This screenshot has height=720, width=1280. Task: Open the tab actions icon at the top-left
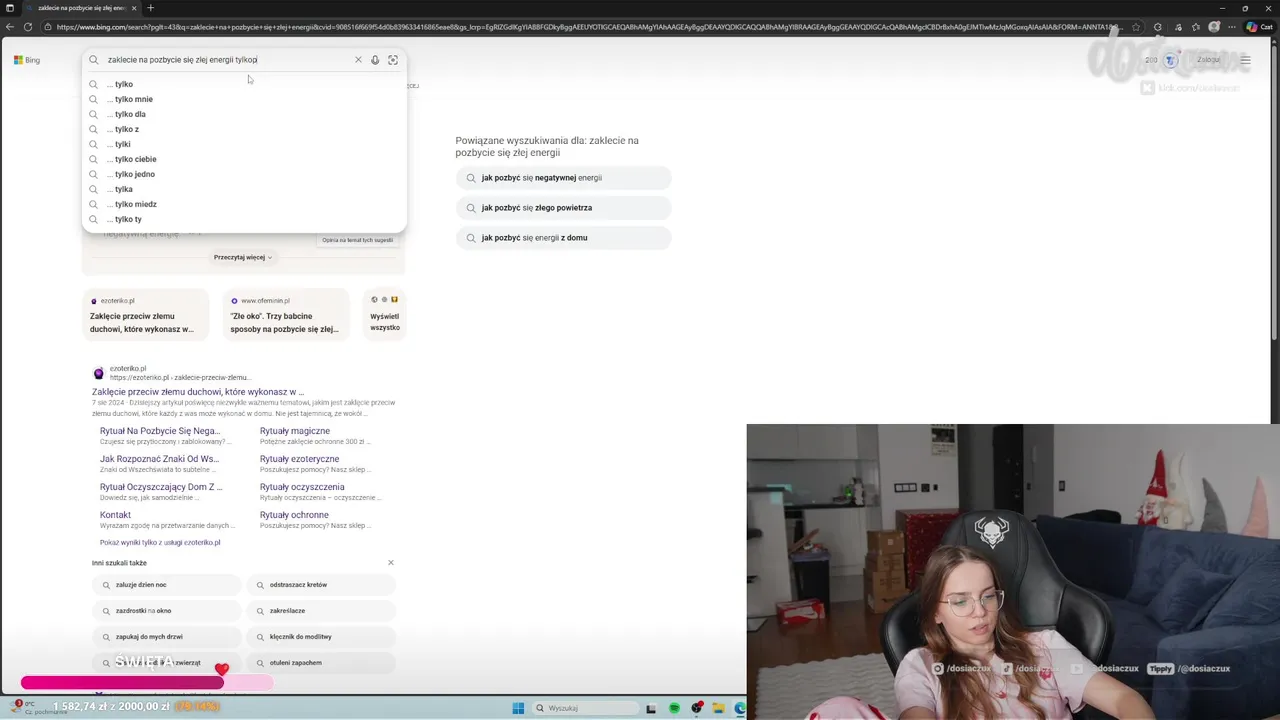tap(10, 8)
